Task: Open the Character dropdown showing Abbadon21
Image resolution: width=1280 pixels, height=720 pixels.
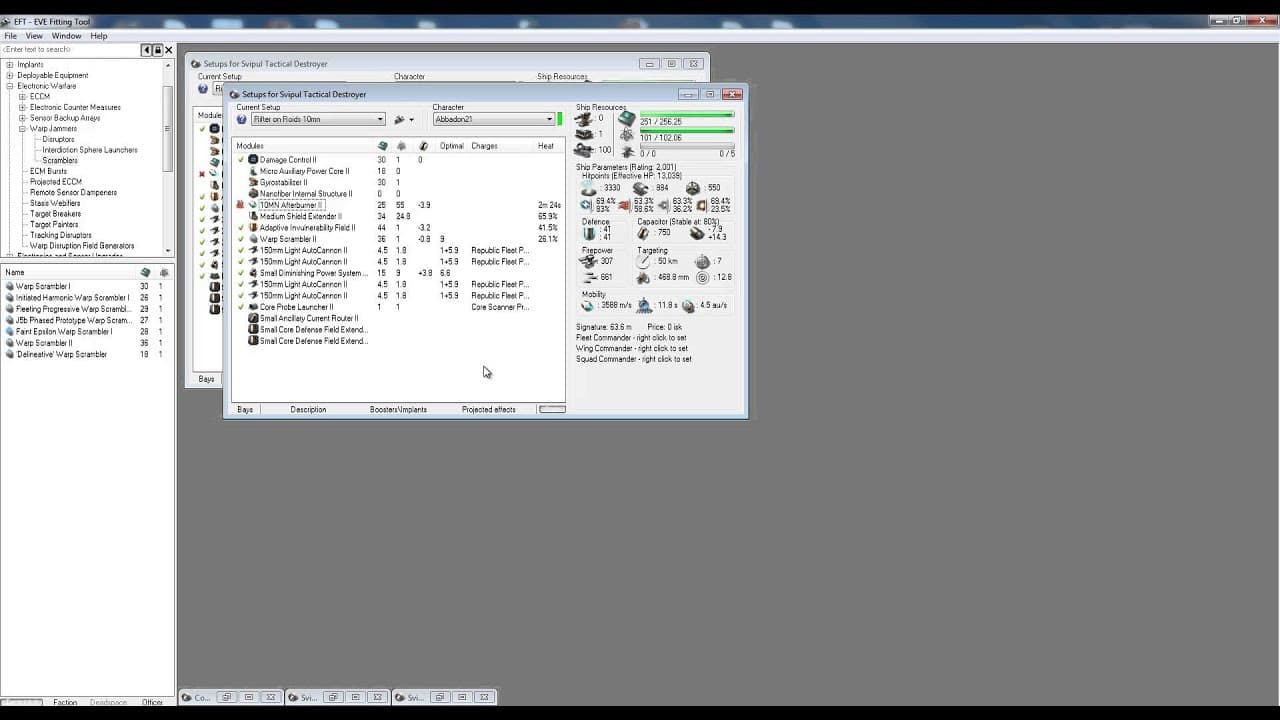Action: 494,120
